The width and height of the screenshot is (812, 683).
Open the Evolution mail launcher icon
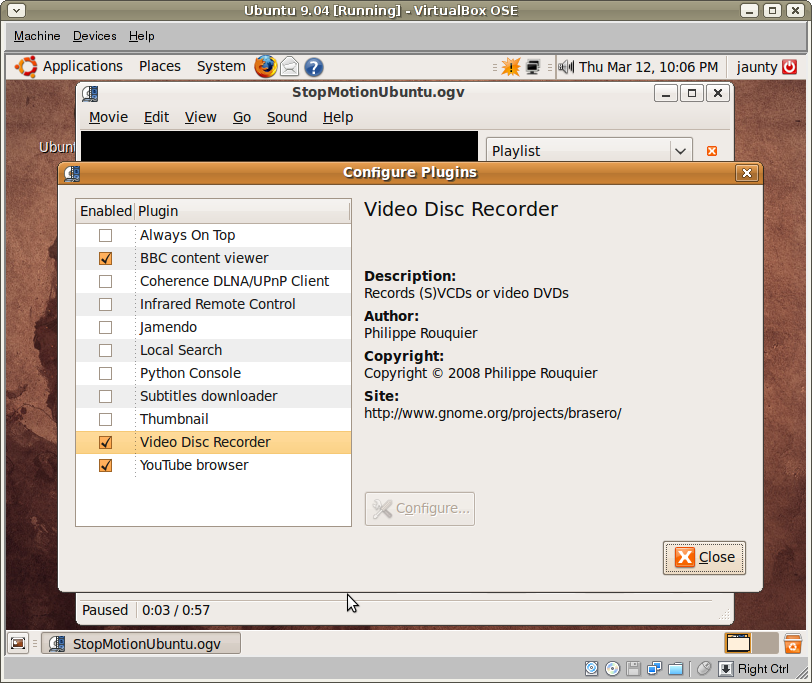tap(290, 67)
